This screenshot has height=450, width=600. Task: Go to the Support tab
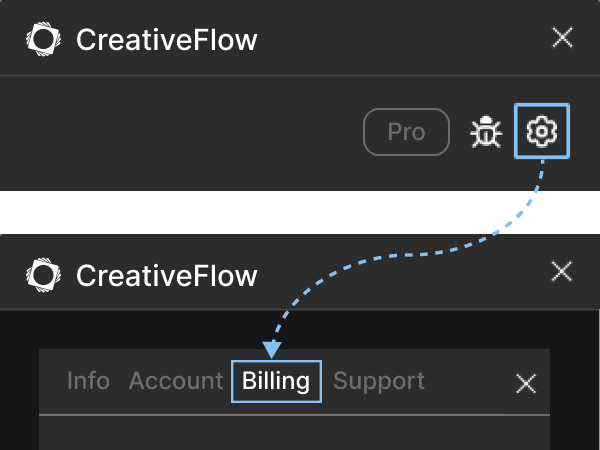coord(379,381)
